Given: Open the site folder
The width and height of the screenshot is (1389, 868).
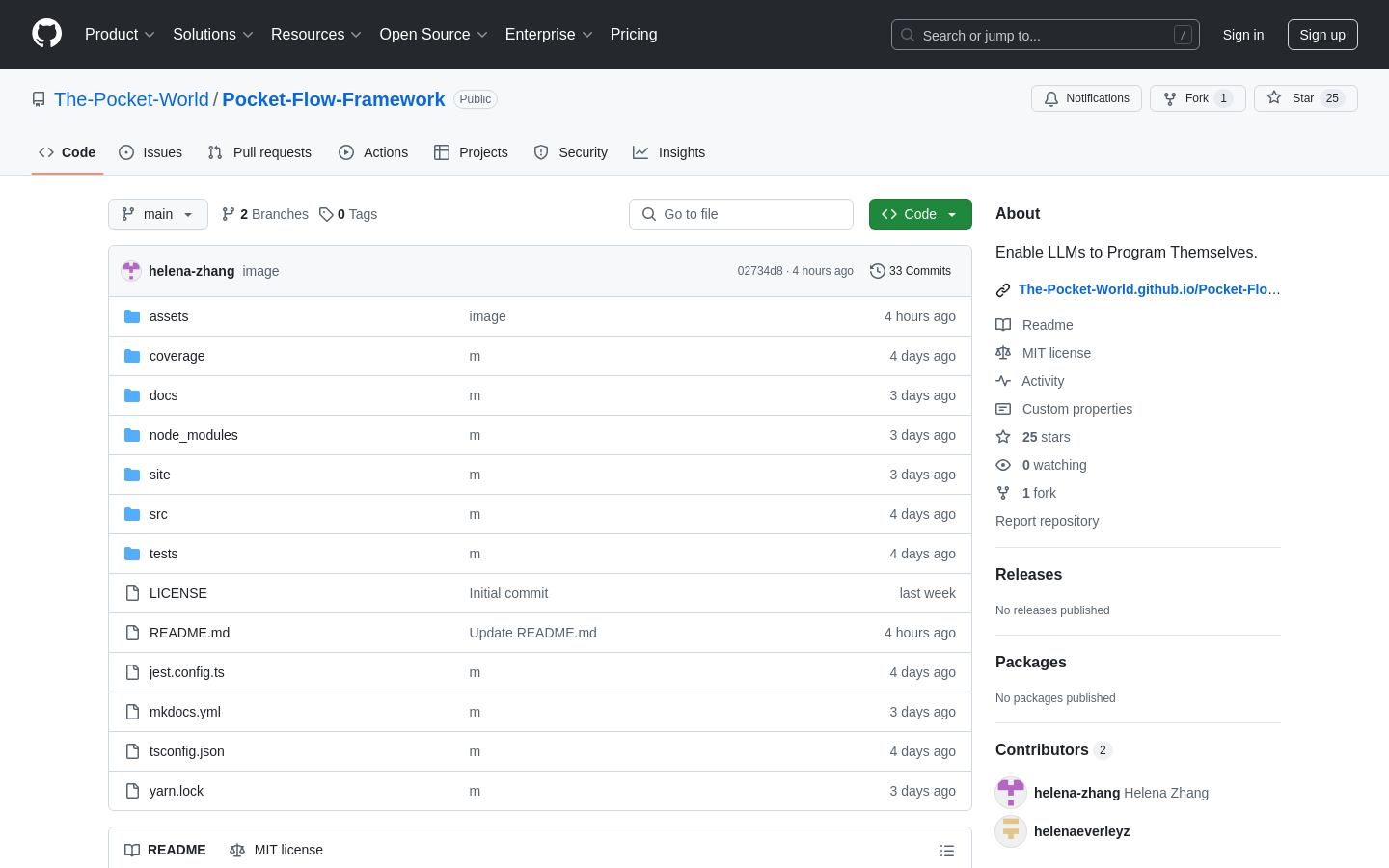Looking at the screenshot, I should 160,475.
